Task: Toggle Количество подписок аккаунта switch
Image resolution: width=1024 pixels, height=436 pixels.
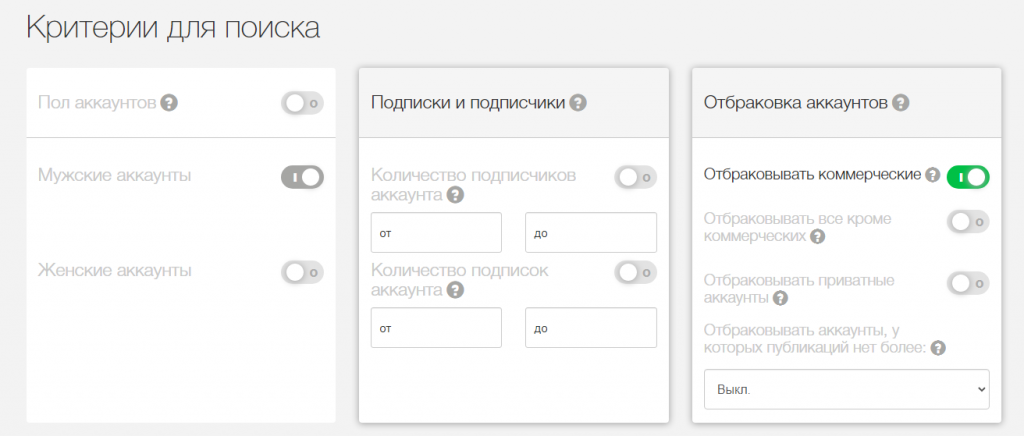Action: tap(635, 271)
